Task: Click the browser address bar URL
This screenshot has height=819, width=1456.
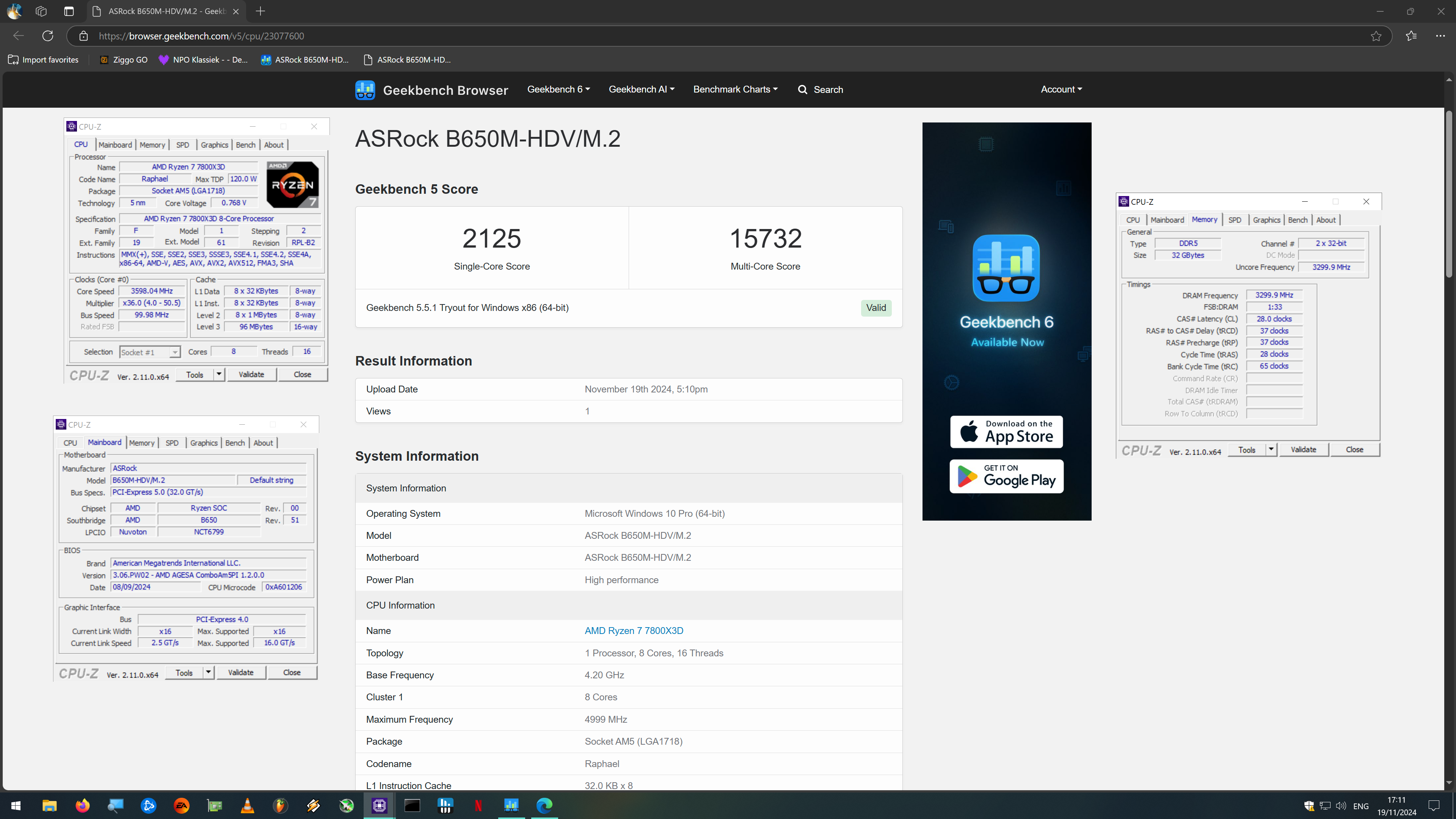Action: [x=201, y=36]
